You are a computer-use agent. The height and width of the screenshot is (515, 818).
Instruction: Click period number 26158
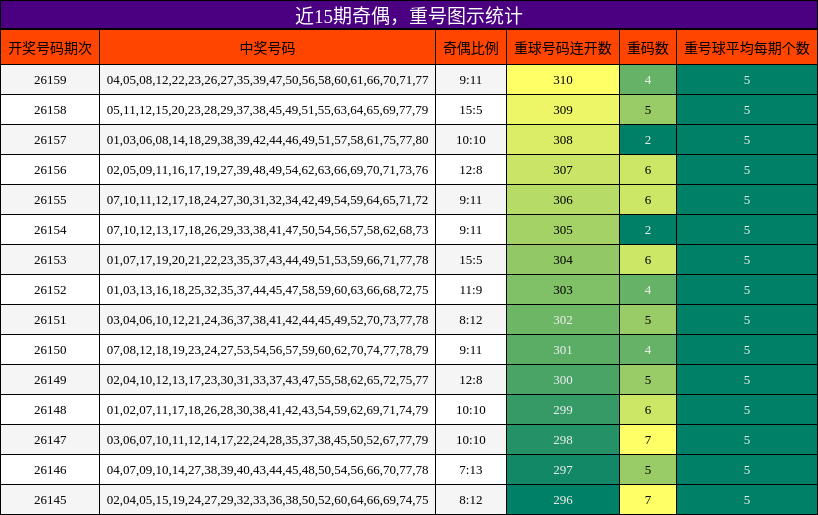(50, 110)
